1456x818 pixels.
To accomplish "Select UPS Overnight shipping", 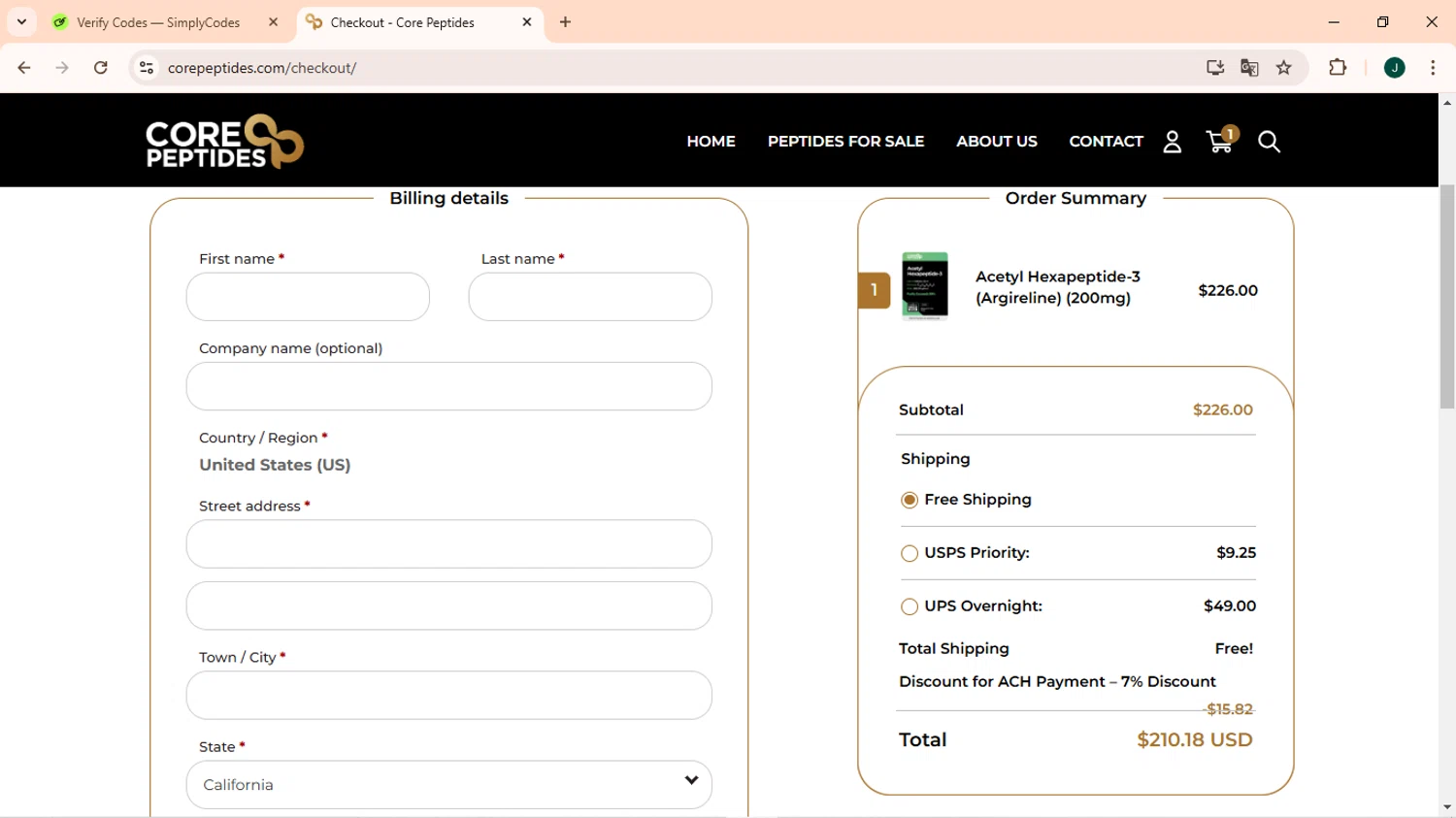I will click(x=910, y=606).
